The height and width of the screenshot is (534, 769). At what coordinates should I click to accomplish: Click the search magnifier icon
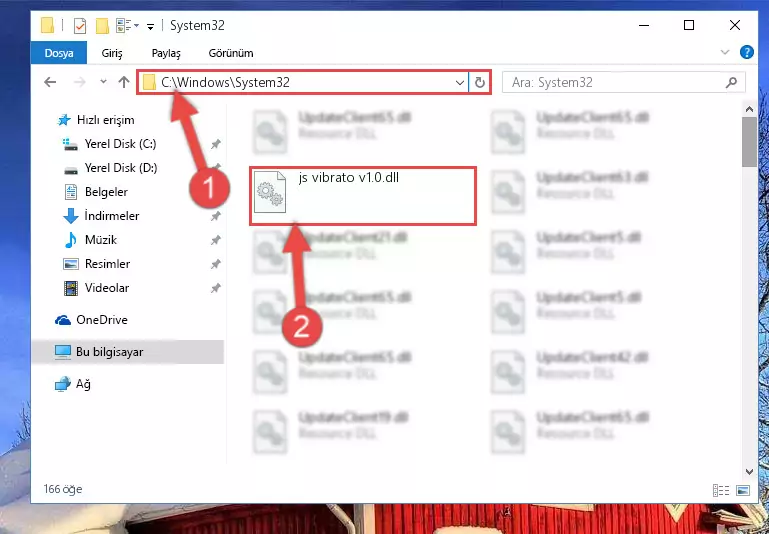tap(731, 82)
